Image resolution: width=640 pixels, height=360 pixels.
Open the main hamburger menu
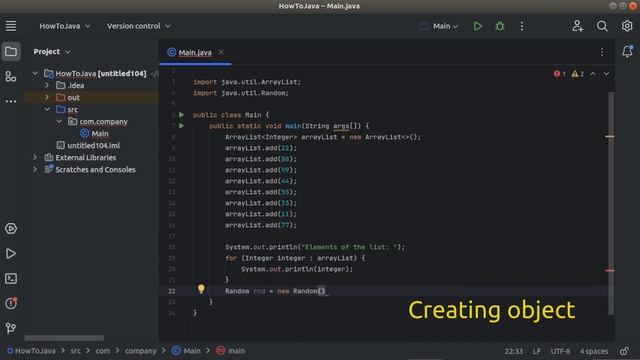coord(11,26)
